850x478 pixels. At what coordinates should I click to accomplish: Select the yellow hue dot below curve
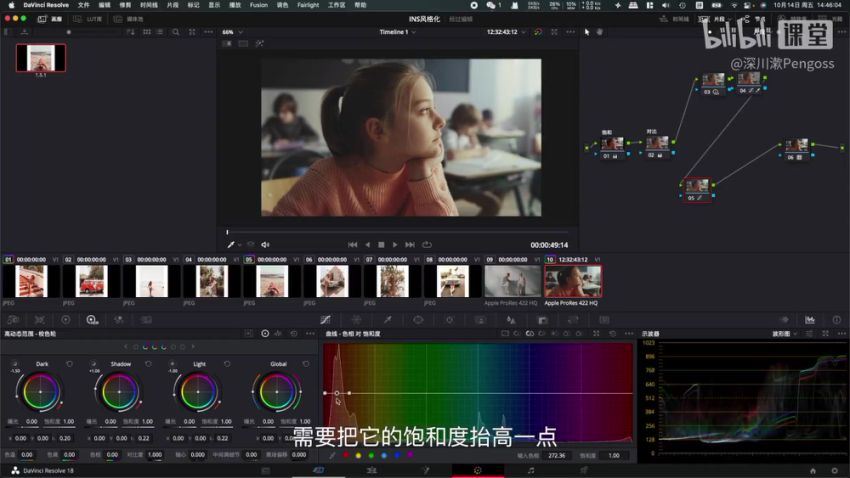pos(358,455)
